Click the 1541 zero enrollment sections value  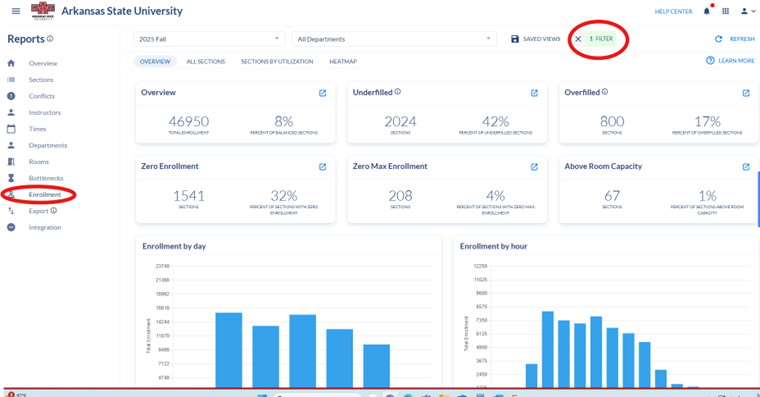[189, 195]
